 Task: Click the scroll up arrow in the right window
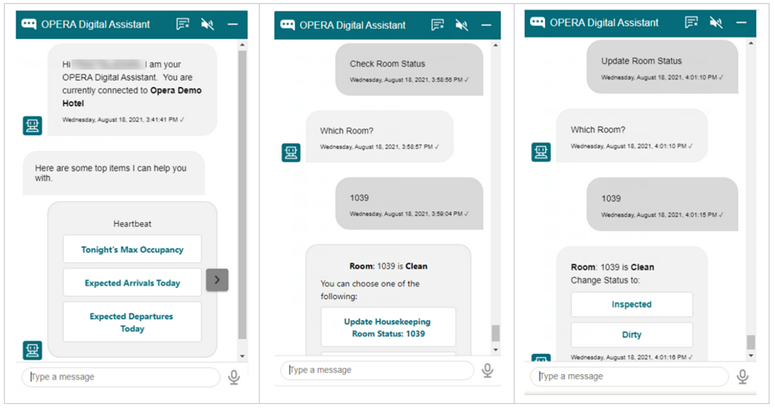(x=751, y=43)
